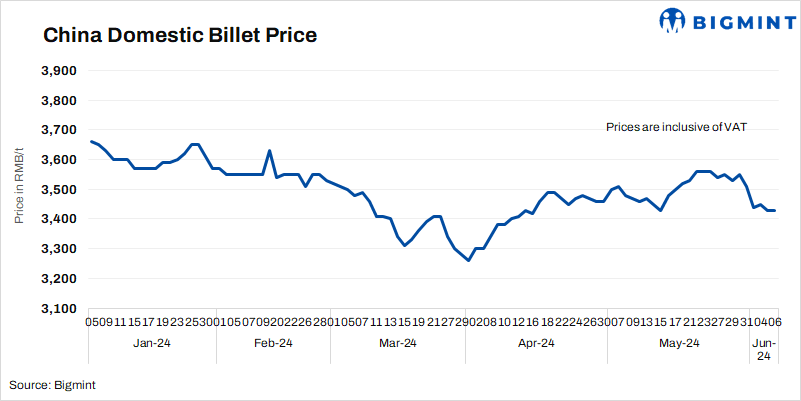The width and height of the screenshot is (801, 401).
Task: Click the 3,500 y-axis gridline label
Action: [x=60, y=189]
